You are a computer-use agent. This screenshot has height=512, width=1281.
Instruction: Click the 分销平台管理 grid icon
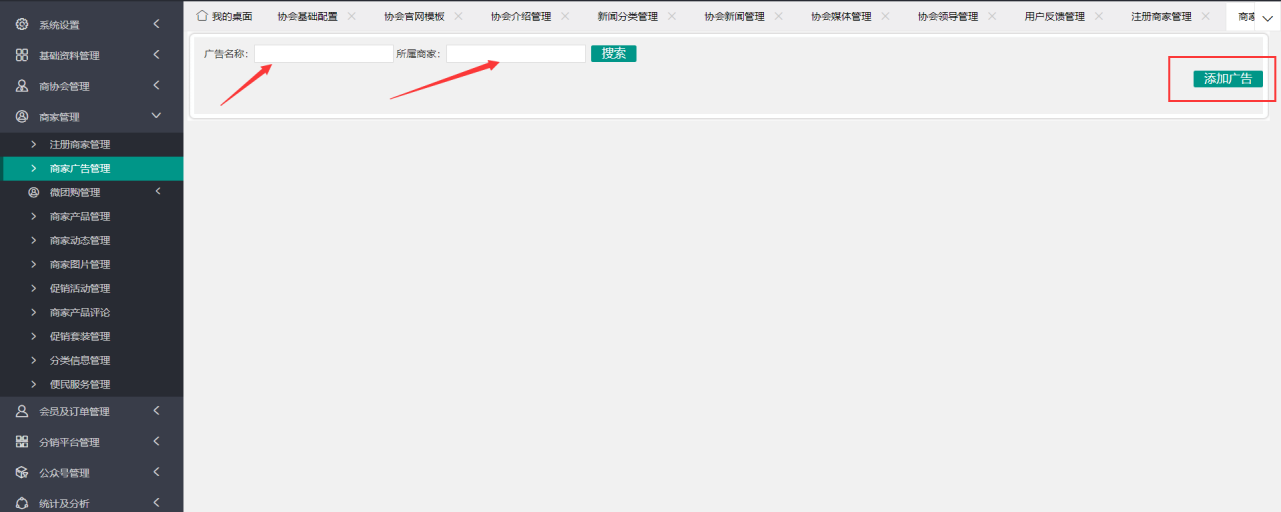click(22, 442)
